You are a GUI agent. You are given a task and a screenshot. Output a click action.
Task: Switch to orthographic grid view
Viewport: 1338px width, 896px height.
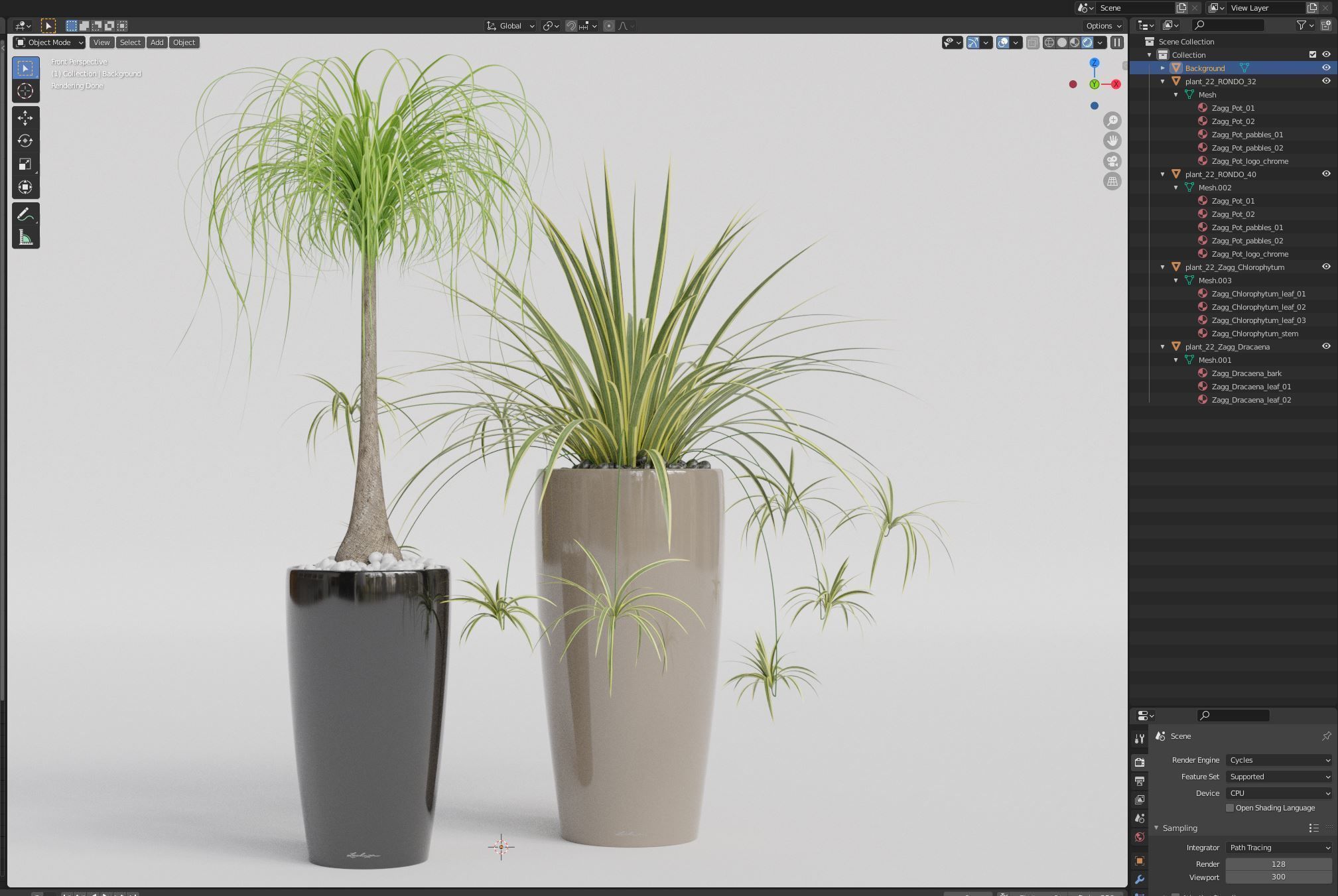coord(1112,181)
